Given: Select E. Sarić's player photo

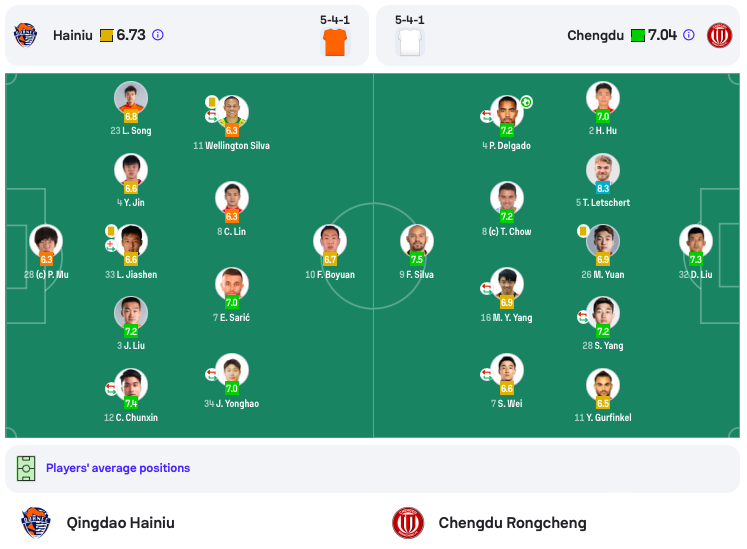Looking at the screenshot, I should pyautogui.click(x=232, y=283).
